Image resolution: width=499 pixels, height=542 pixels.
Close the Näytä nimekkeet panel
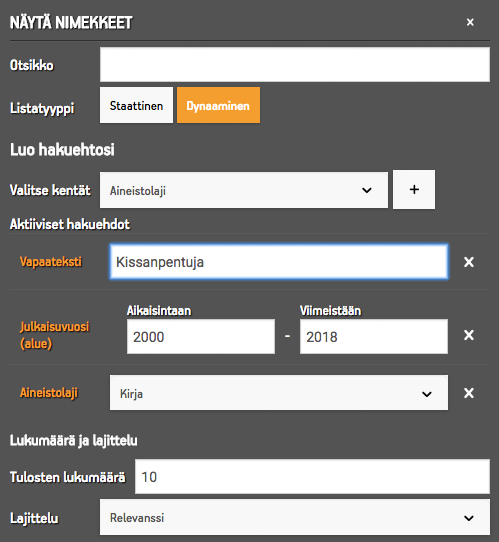pos(470,22)
